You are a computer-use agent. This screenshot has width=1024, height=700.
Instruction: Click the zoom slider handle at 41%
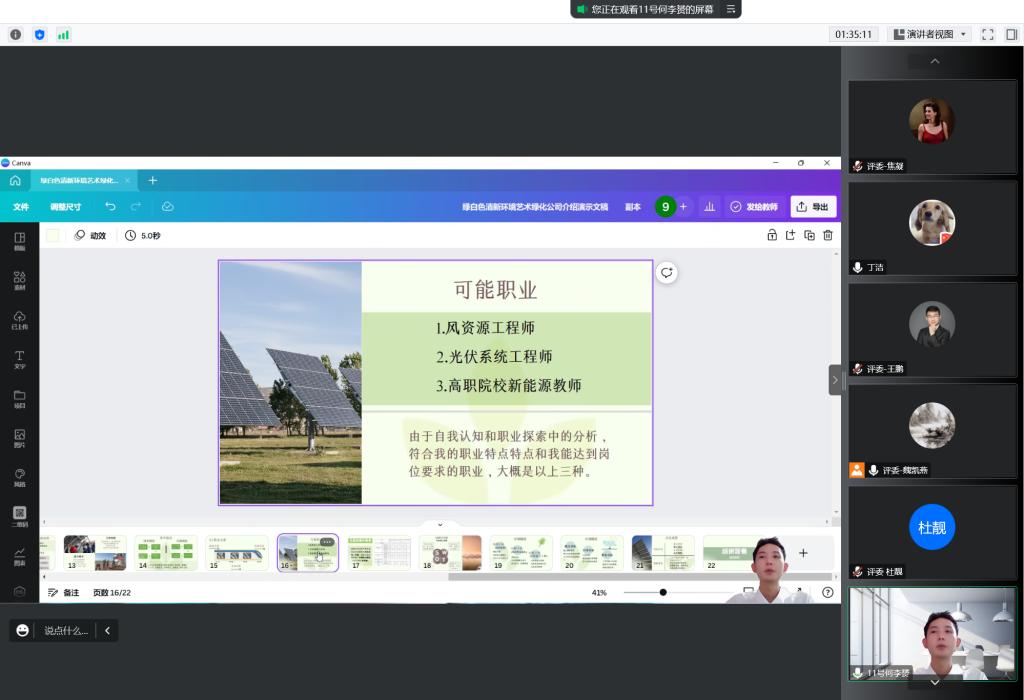(662, 592)
